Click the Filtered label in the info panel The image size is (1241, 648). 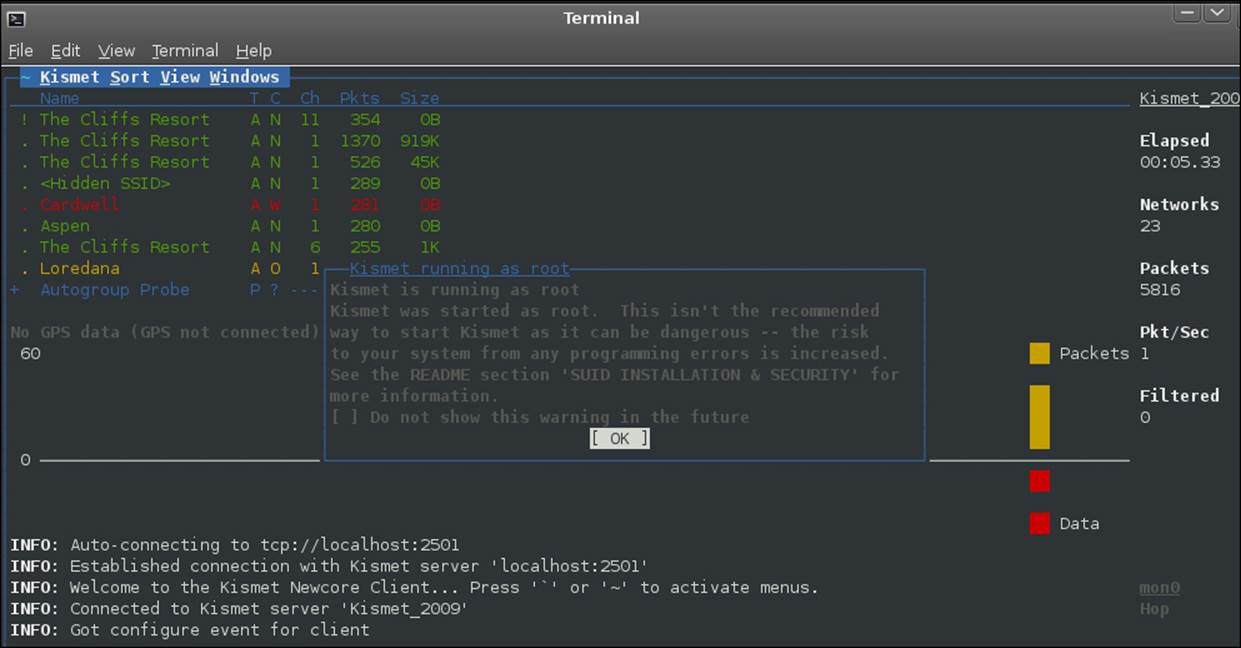(x=1180, y=396)
